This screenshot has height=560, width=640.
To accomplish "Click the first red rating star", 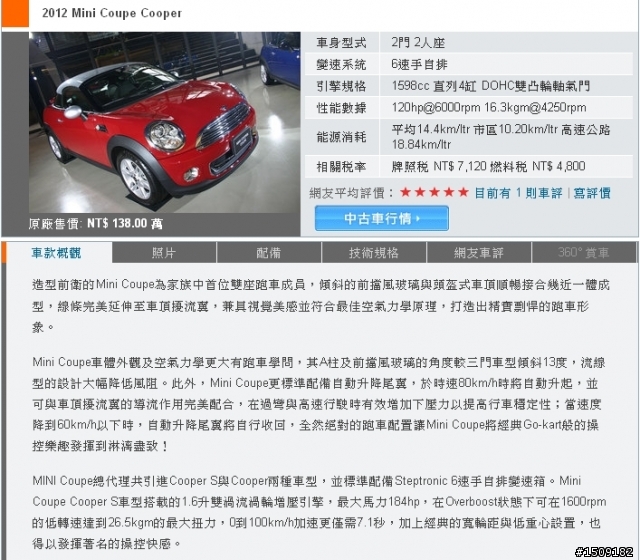I will (405, 192).
